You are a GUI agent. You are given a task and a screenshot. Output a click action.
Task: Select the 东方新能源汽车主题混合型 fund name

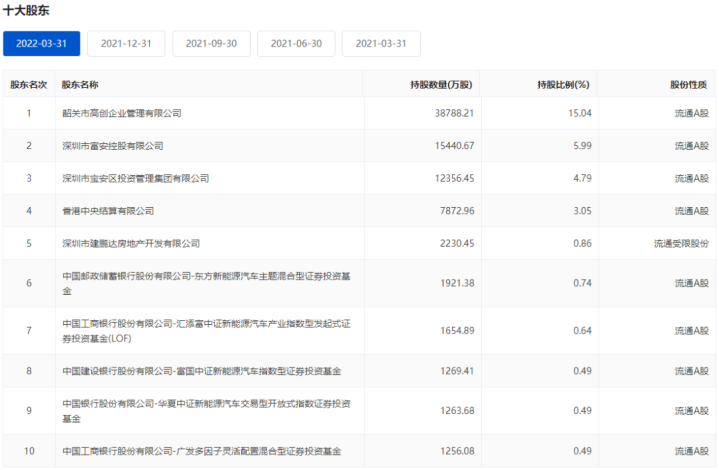(206, 283)
